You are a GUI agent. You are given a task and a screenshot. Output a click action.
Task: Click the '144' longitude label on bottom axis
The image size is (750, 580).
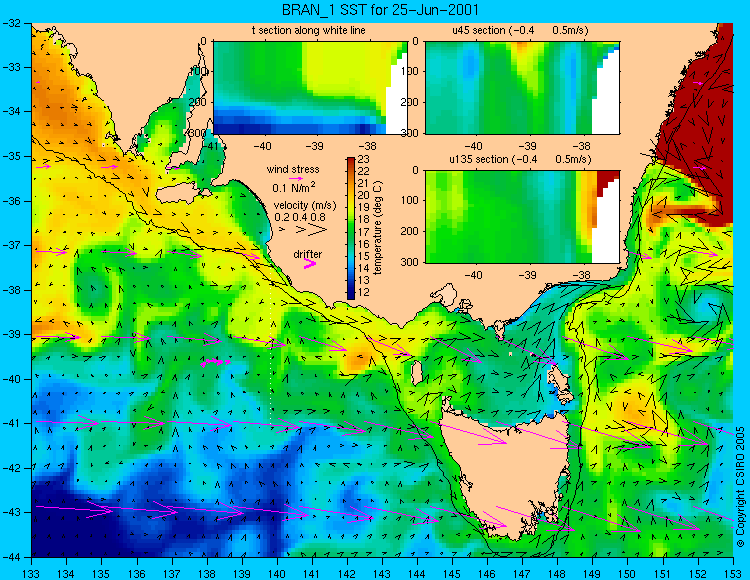(417, 572)
